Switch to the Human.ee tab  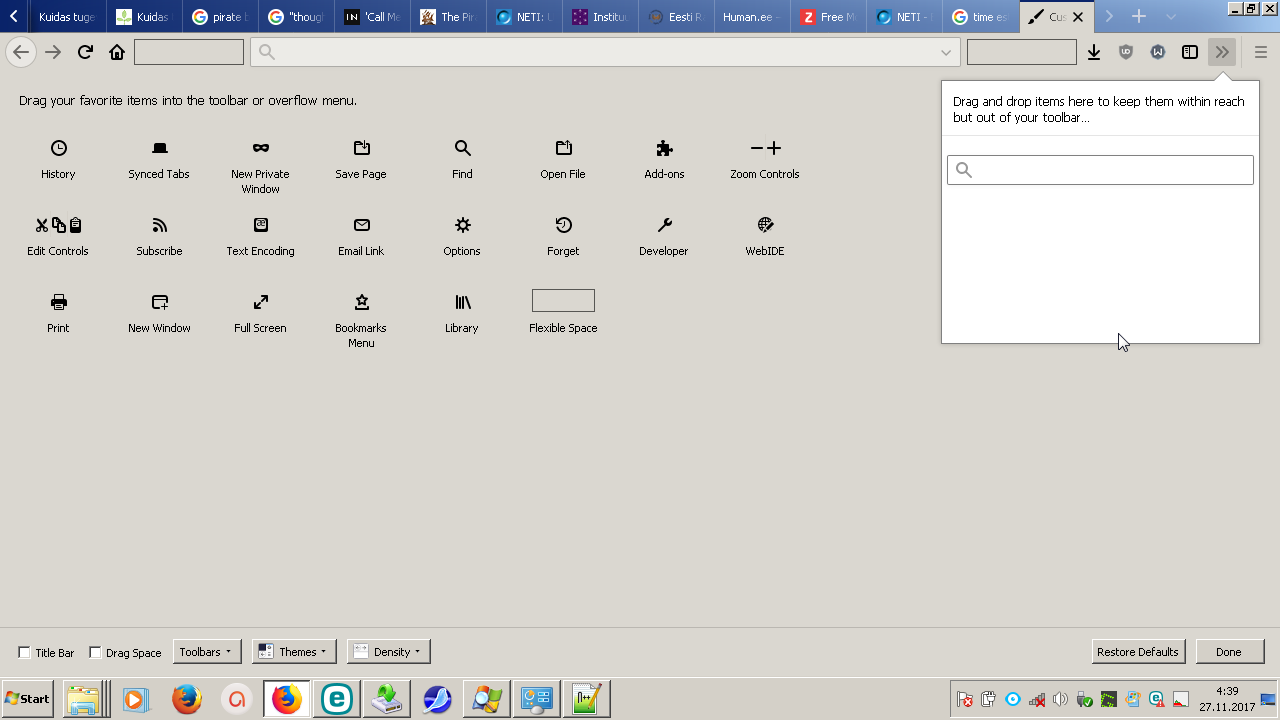click(x=750, y=17)
